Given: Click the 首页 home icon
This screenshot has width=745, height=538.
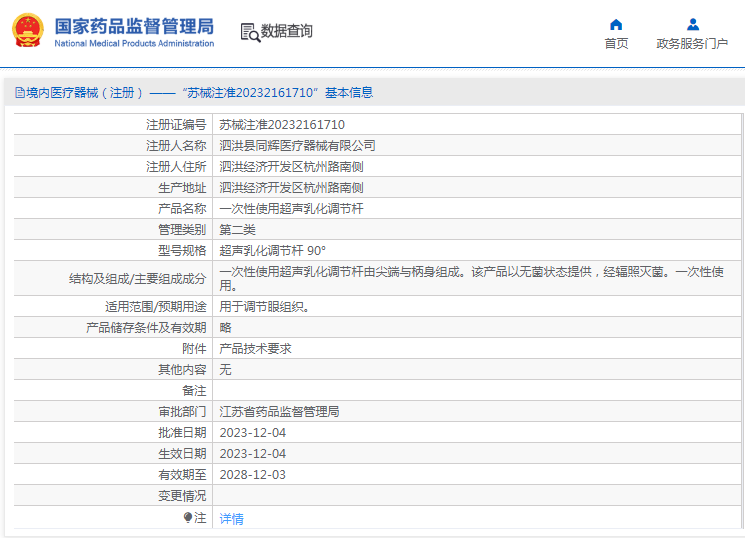Looking at the screenshot, I should tap(616, 25).
